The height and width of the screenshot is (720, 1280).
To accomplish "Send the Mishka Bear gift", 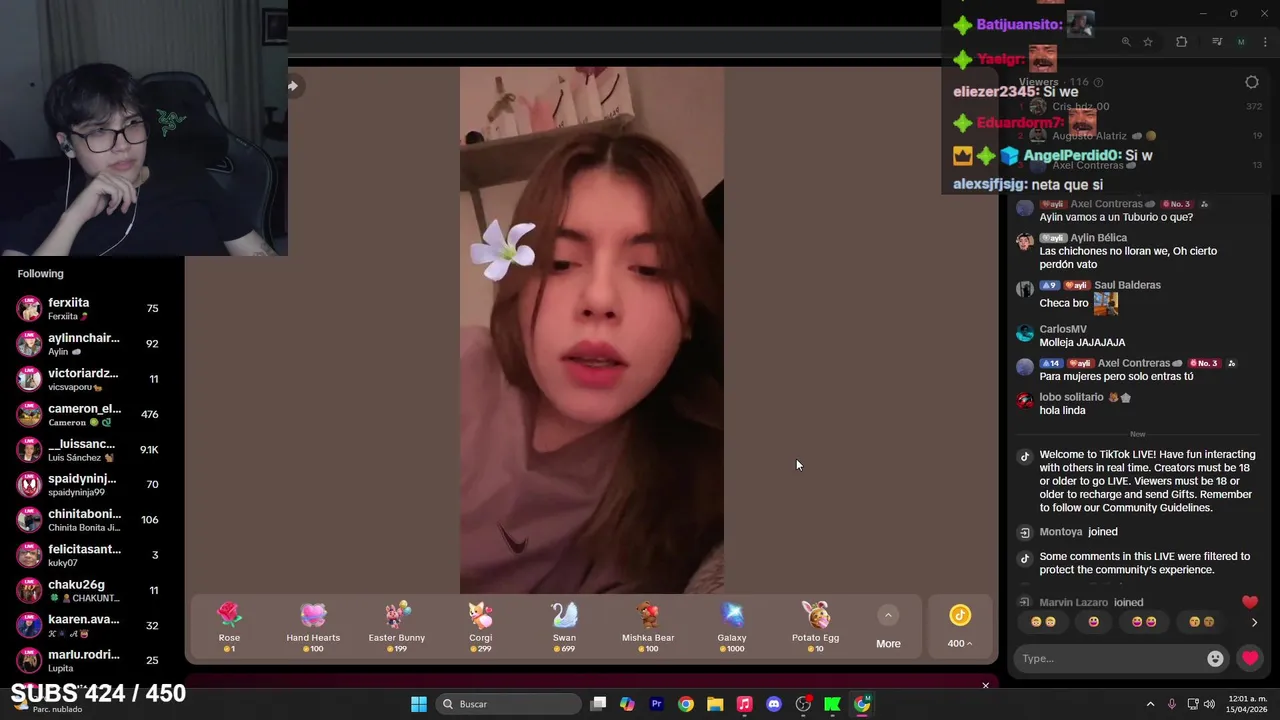I will (x=648, y=627).
